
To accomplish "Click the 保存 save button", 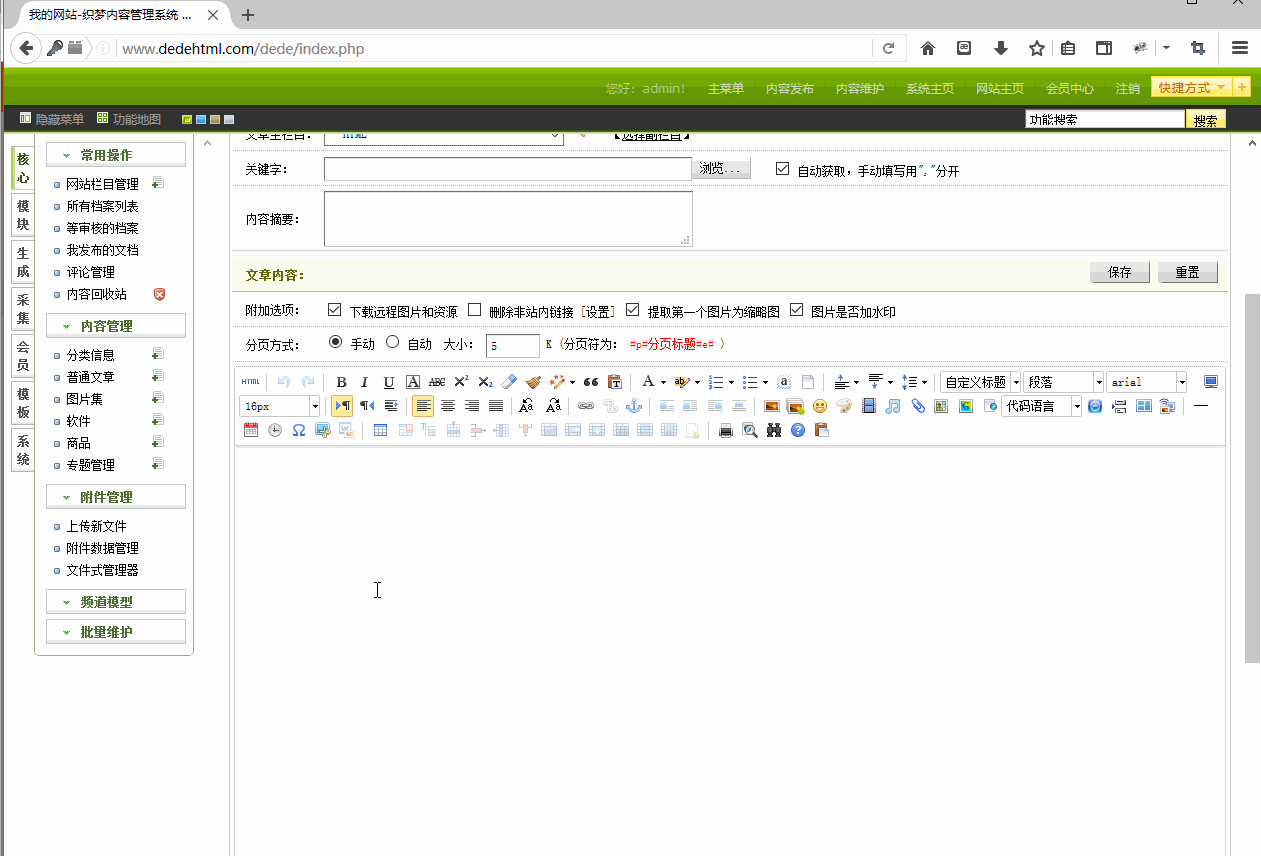I will point(1119,271).
